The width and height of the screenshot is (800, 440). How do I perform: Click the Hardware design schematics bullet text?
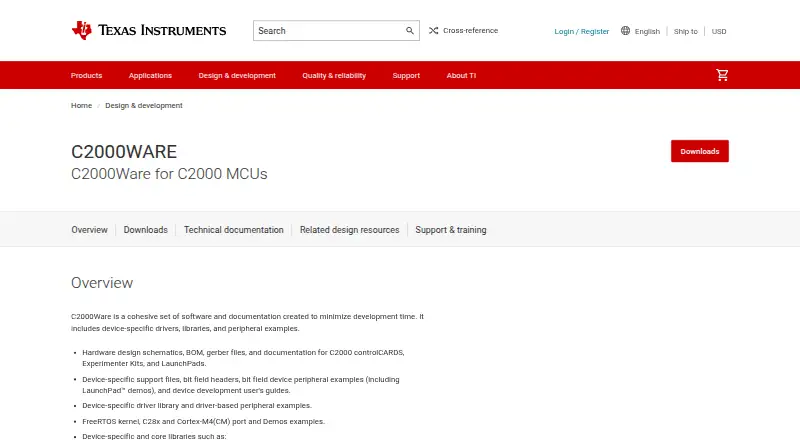243,358
